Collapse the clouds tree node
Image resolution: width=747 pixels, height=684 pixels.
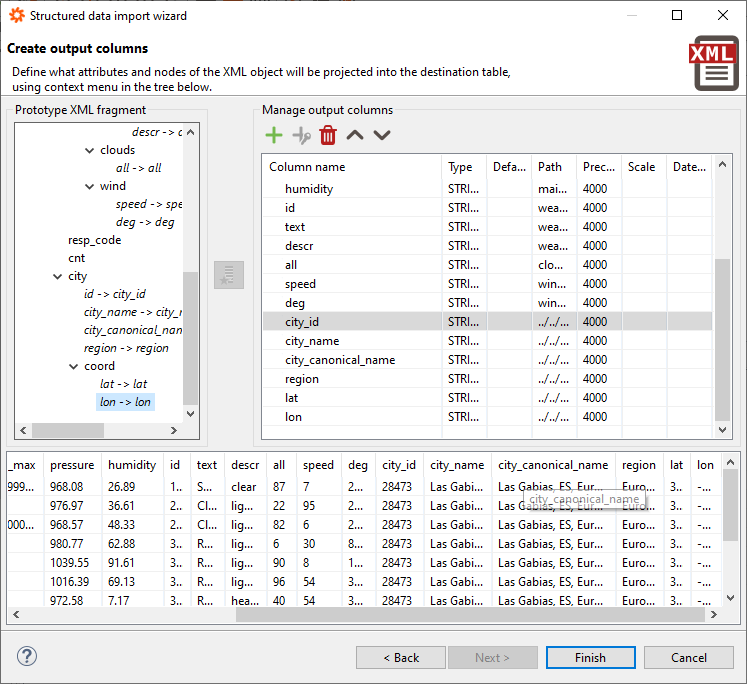click(x=90, y=150)
